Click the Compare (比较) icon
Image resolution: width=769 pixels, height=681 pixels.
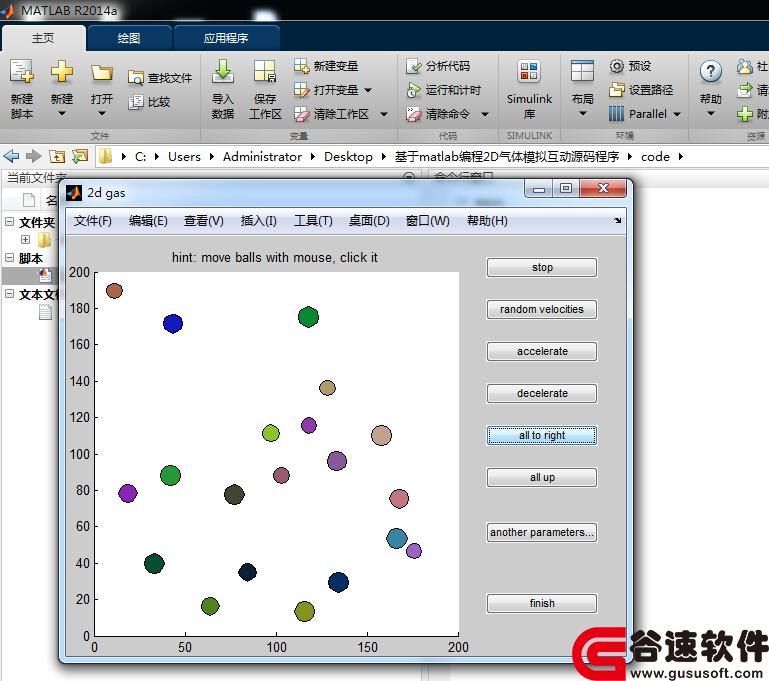point(136,102)
